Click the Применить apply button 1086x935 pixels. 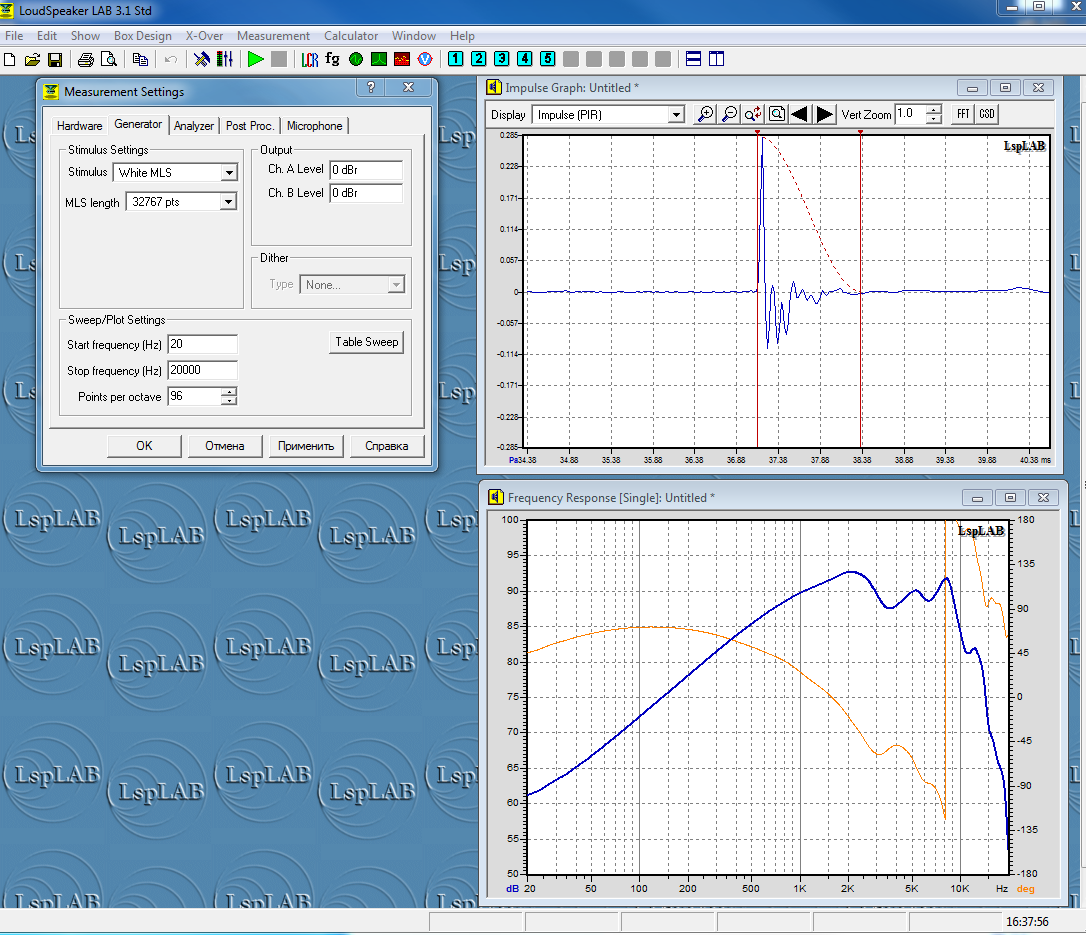point(306,446)
